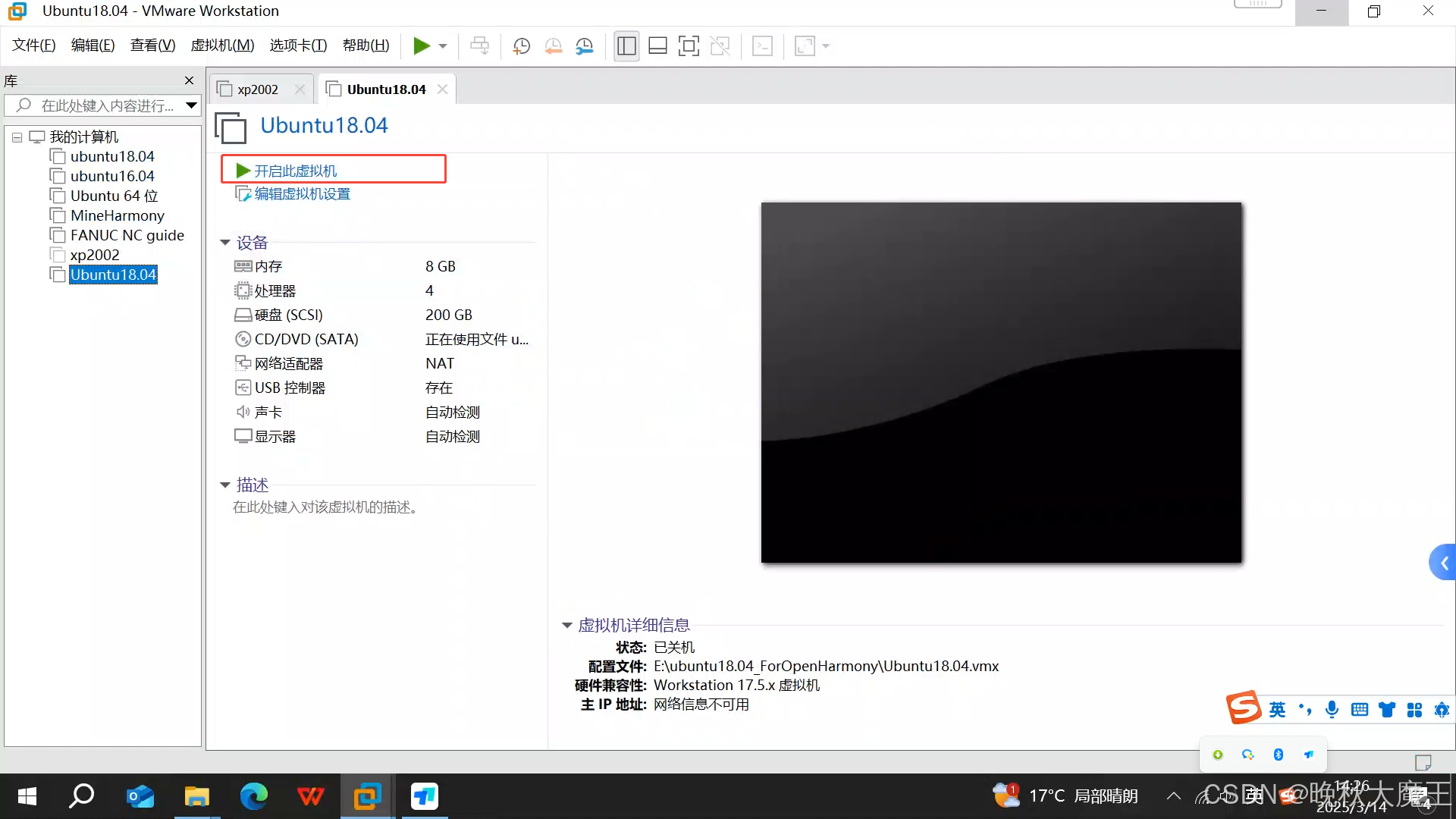The width and height of the screenshot is (1456, 819).
Task: Collapse the 设备 devices section
Action: coord(225,243)
